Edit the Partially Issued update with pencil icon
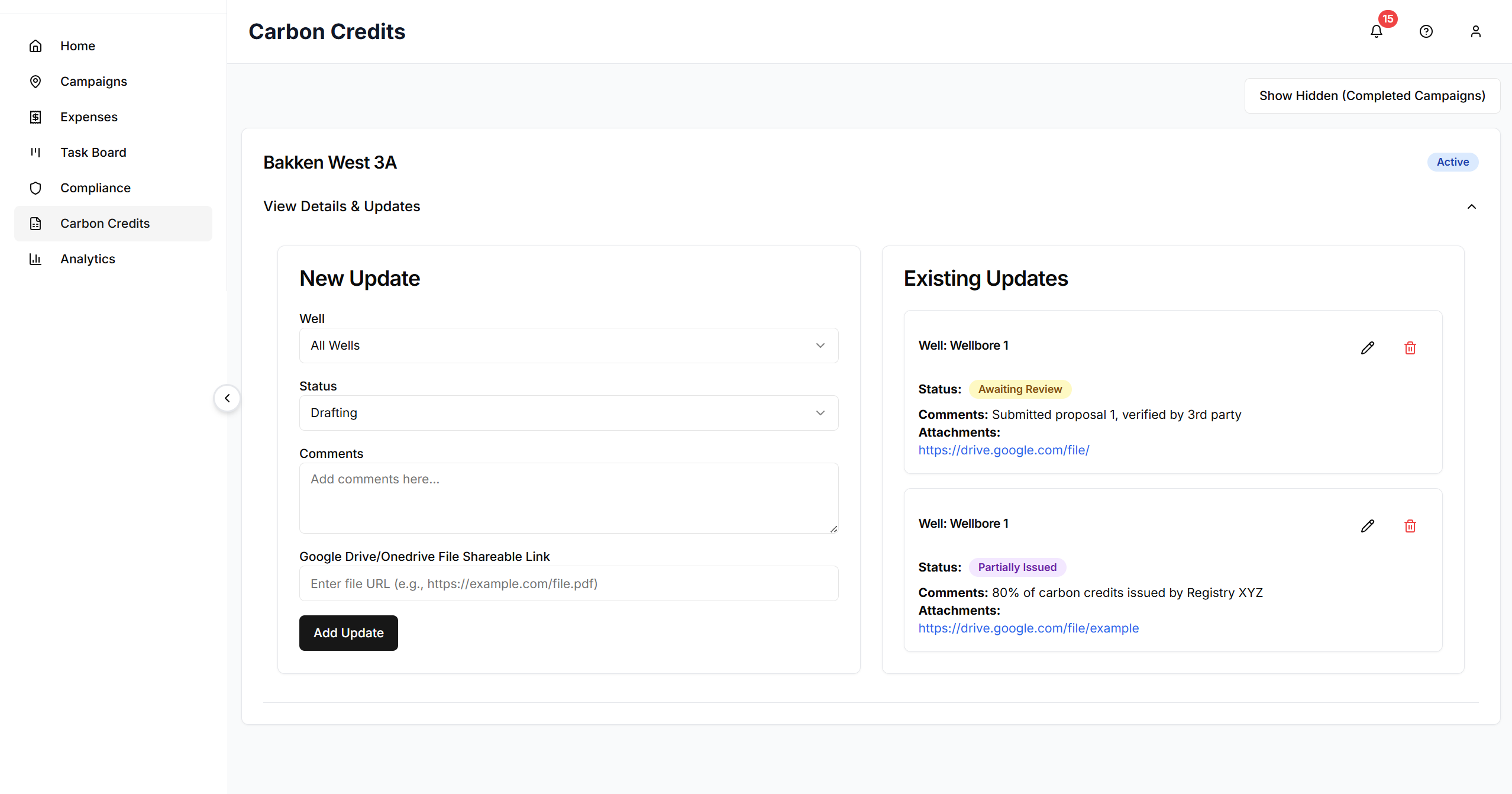 tap(1367, 526)
